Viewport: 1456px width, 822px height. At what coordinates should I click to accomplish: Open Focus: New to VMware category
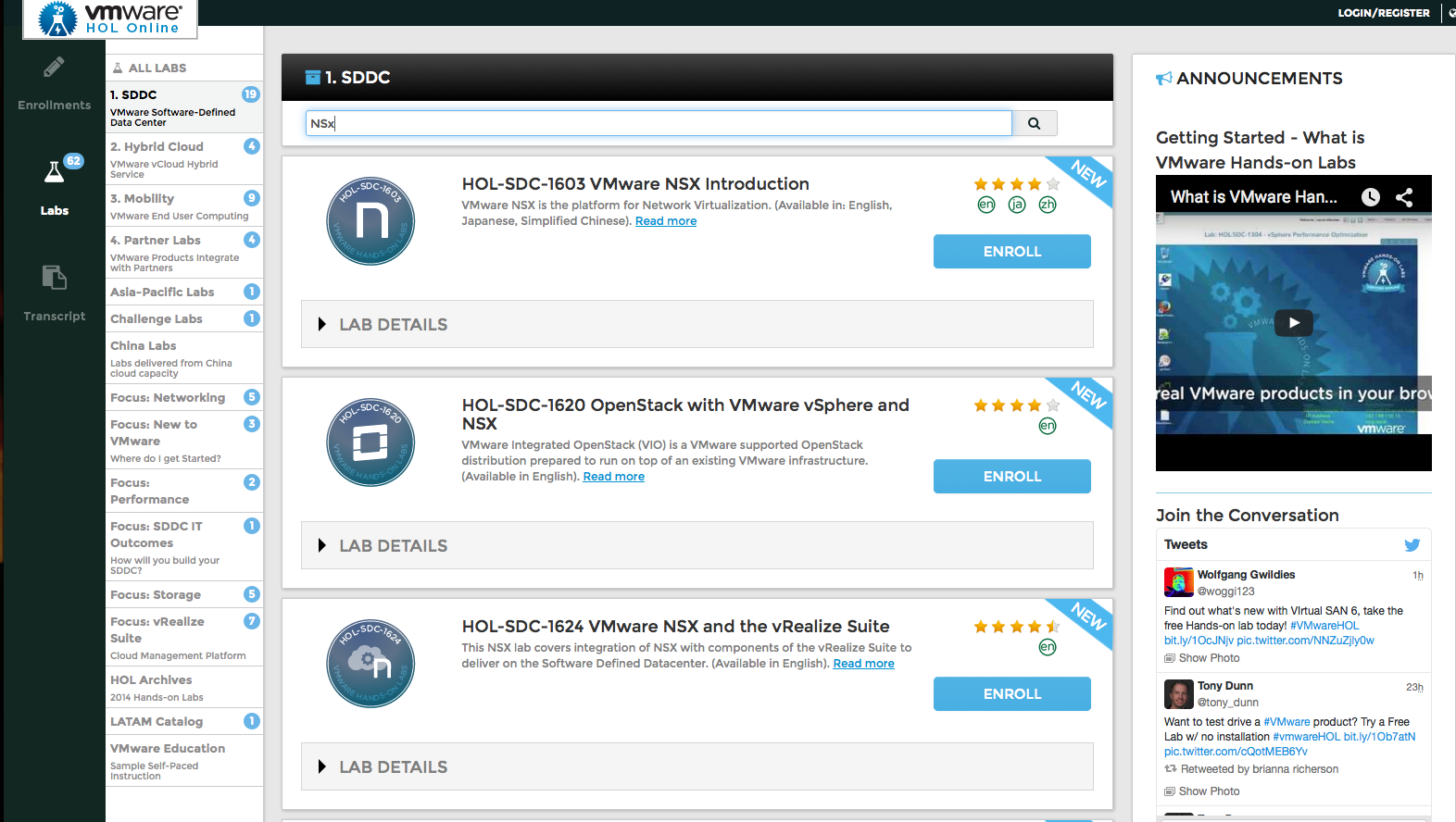coord(184,440)
